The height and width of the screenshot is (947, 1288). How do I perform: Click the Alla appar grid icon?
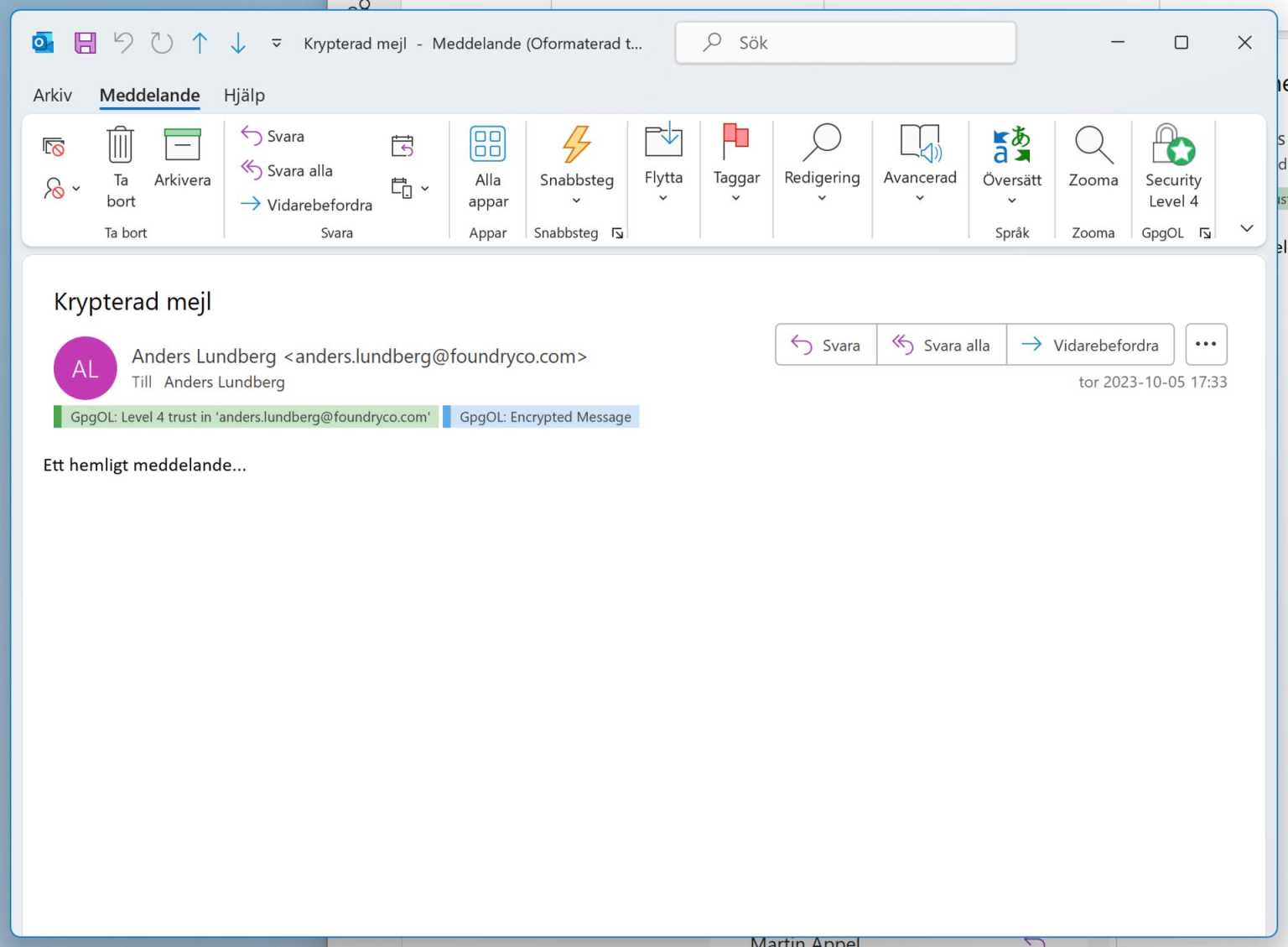[487, 143]
